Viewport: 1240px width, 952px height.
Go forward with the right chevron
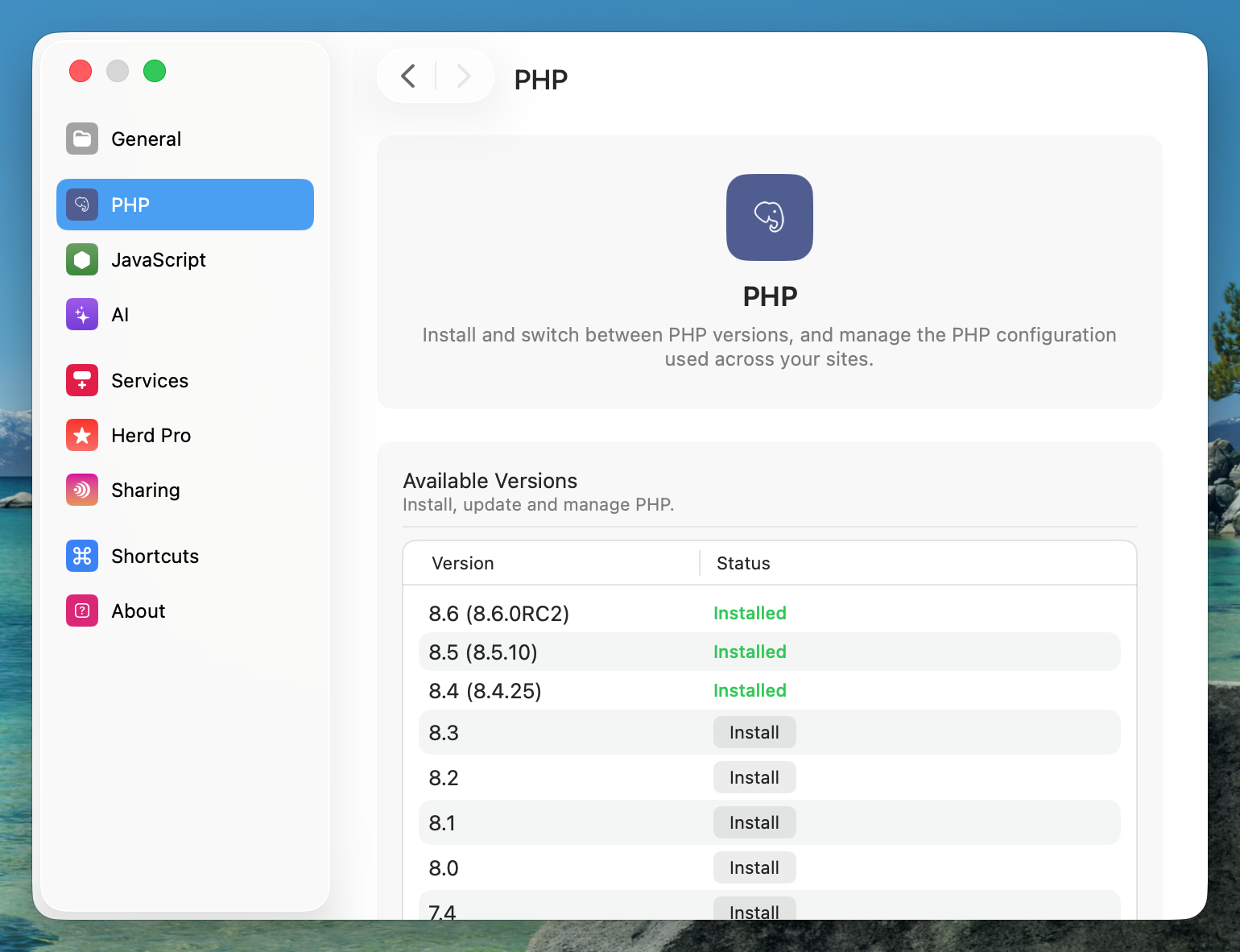pos(463,76)
